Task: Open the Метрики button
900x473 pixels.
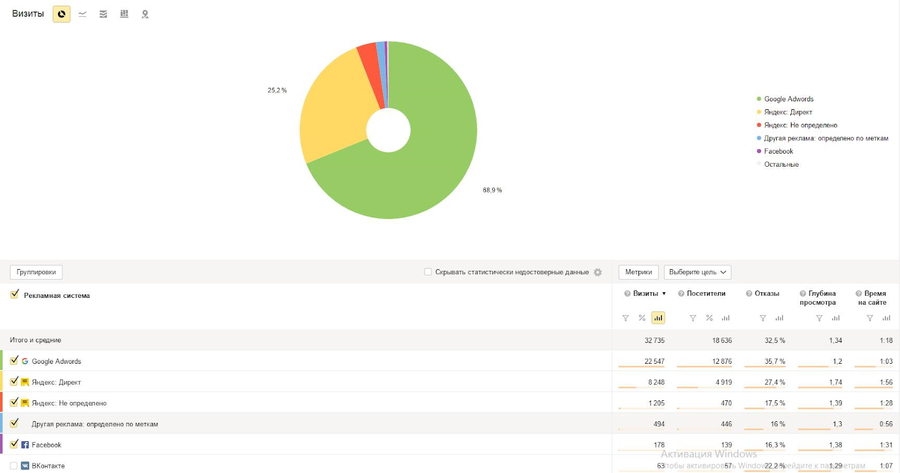Action: pyautogui.click(x=638, y=272)
